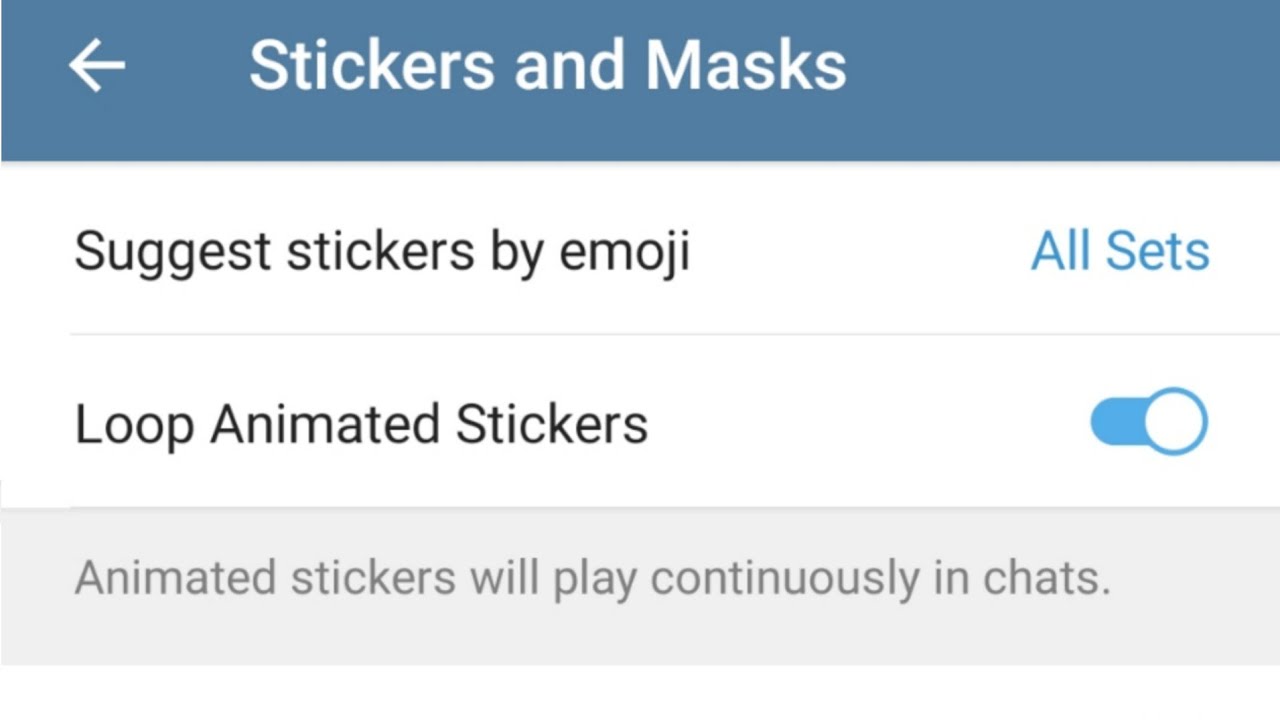Click the word Stickers in the header title
1280x720 pixels.
371,66
